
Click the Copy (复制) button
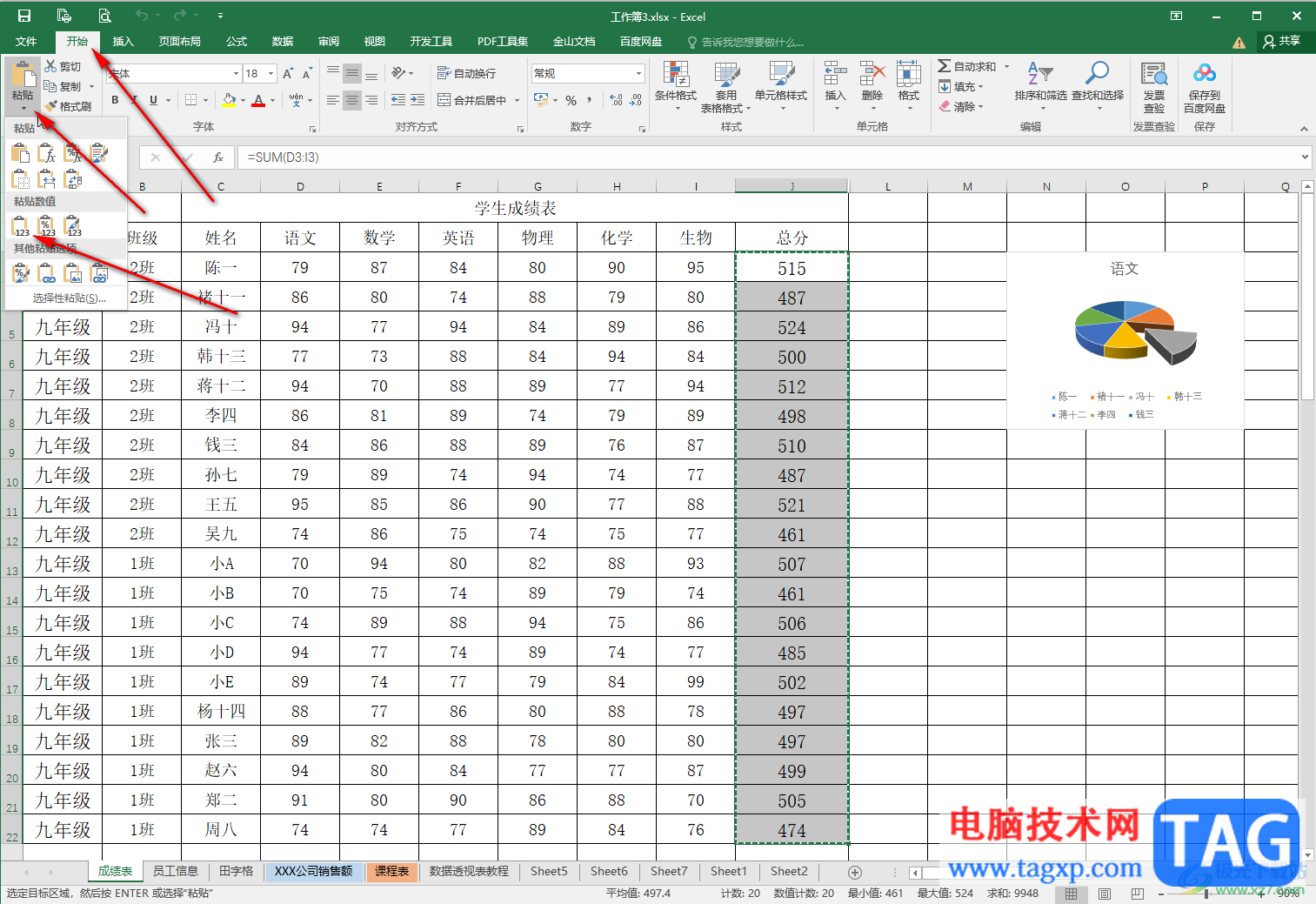63,87
